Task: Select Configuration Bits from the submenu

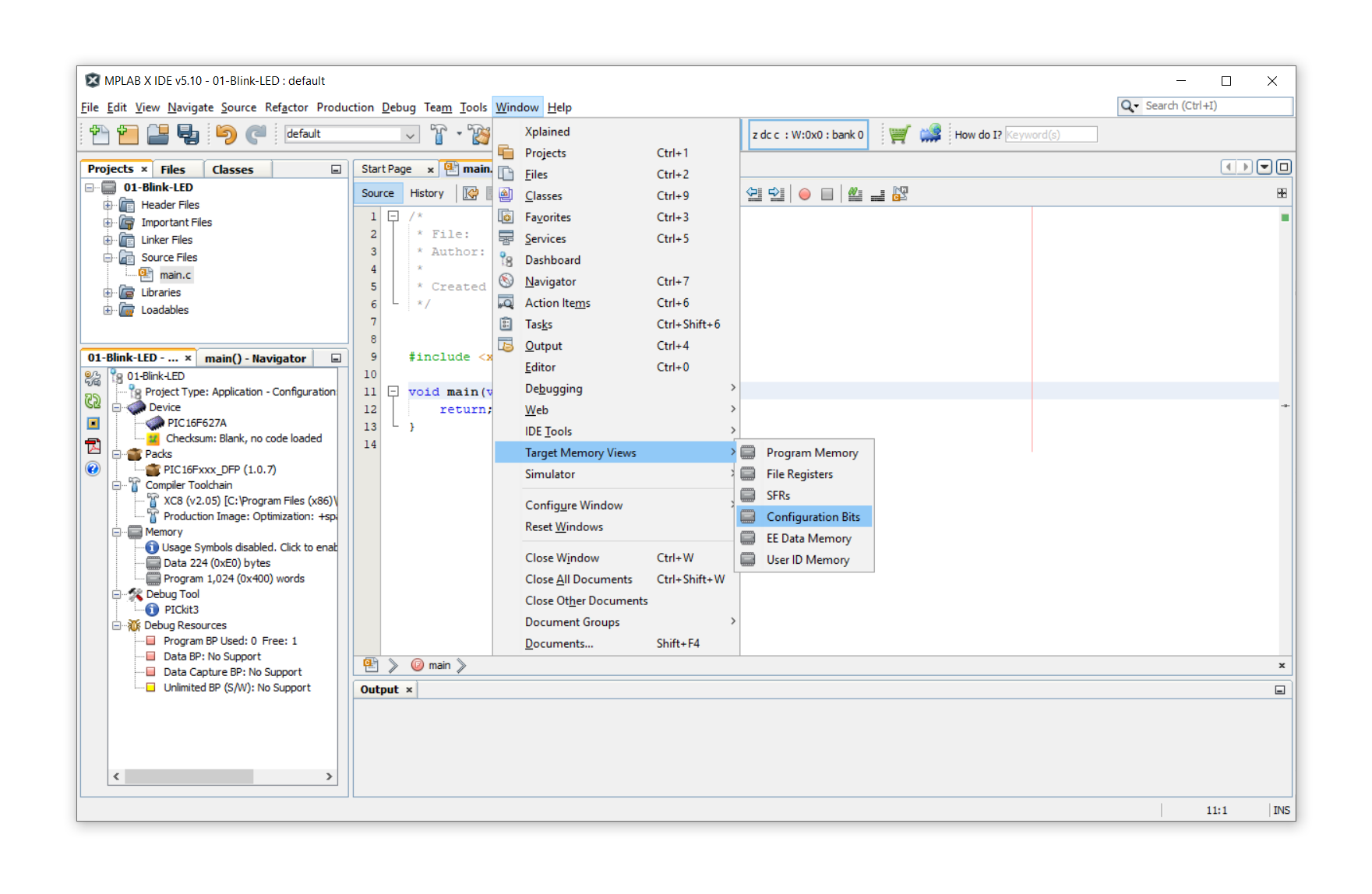Action: click(813, 517)
